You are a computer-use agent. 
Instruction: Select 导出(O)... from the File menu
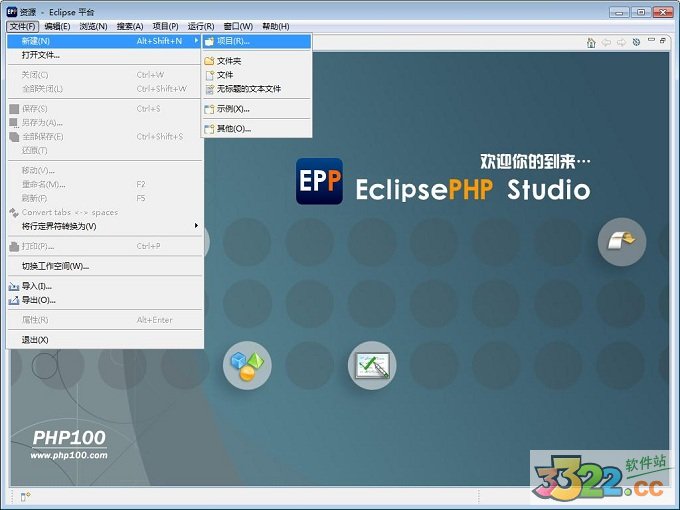click(104, 300)
